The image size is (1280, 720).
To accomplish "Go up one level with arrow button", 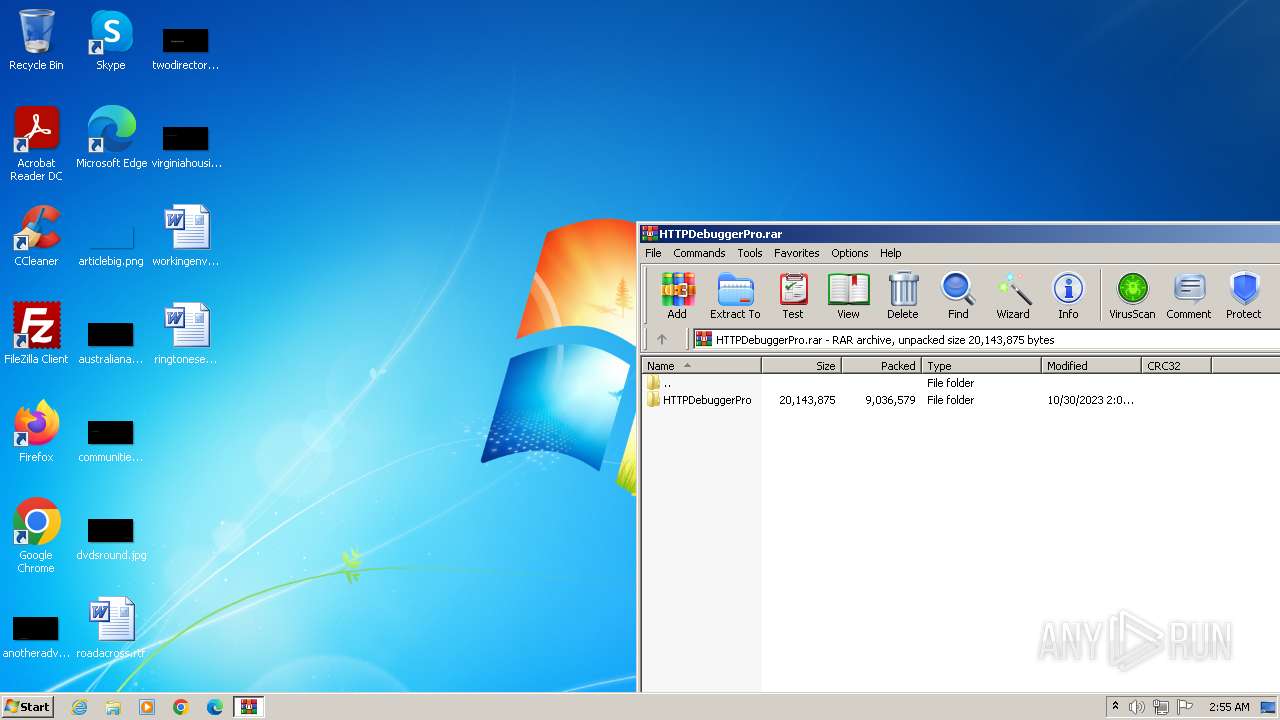I will click(x=662, y=340).
